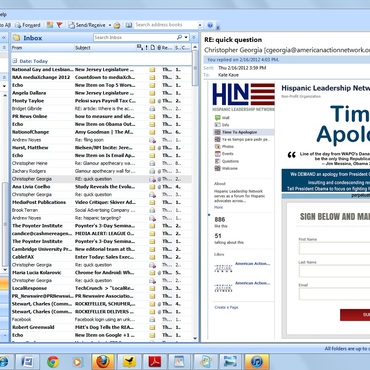Open the Categorize colored squares icon
Image resolution: width=370 pixels, height=370 pixels.
(x=50, y=25)
